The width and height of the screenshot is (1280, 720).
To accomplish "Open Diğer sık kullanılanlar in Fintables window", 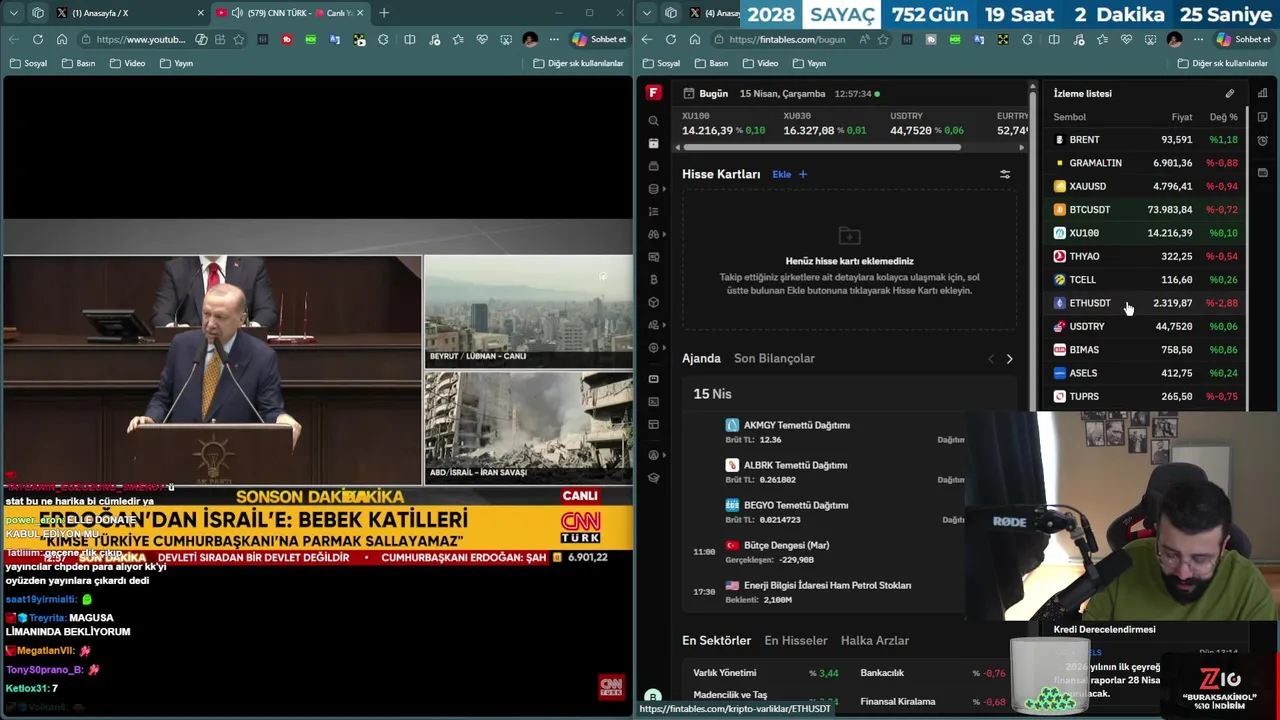I will coord(1222,63).
